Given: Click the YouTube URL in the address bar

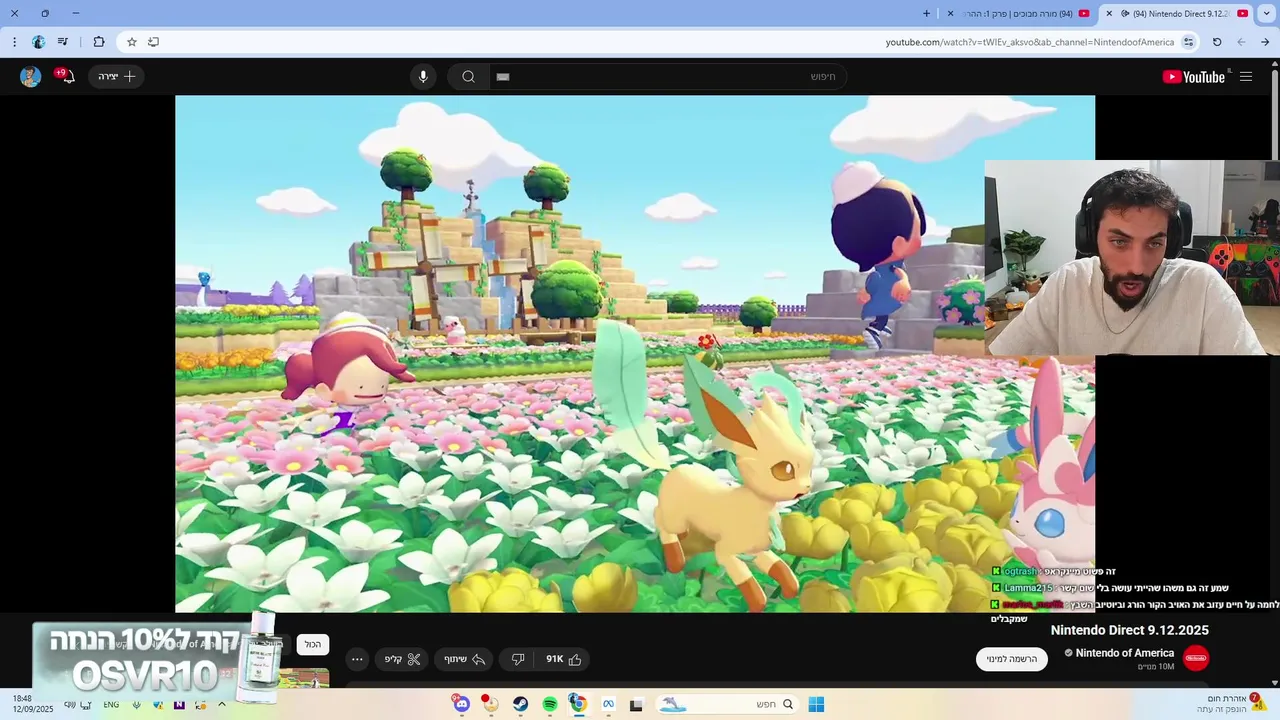Looking at the screenshot, I should pyautogui.click(x=1030, y=42).
